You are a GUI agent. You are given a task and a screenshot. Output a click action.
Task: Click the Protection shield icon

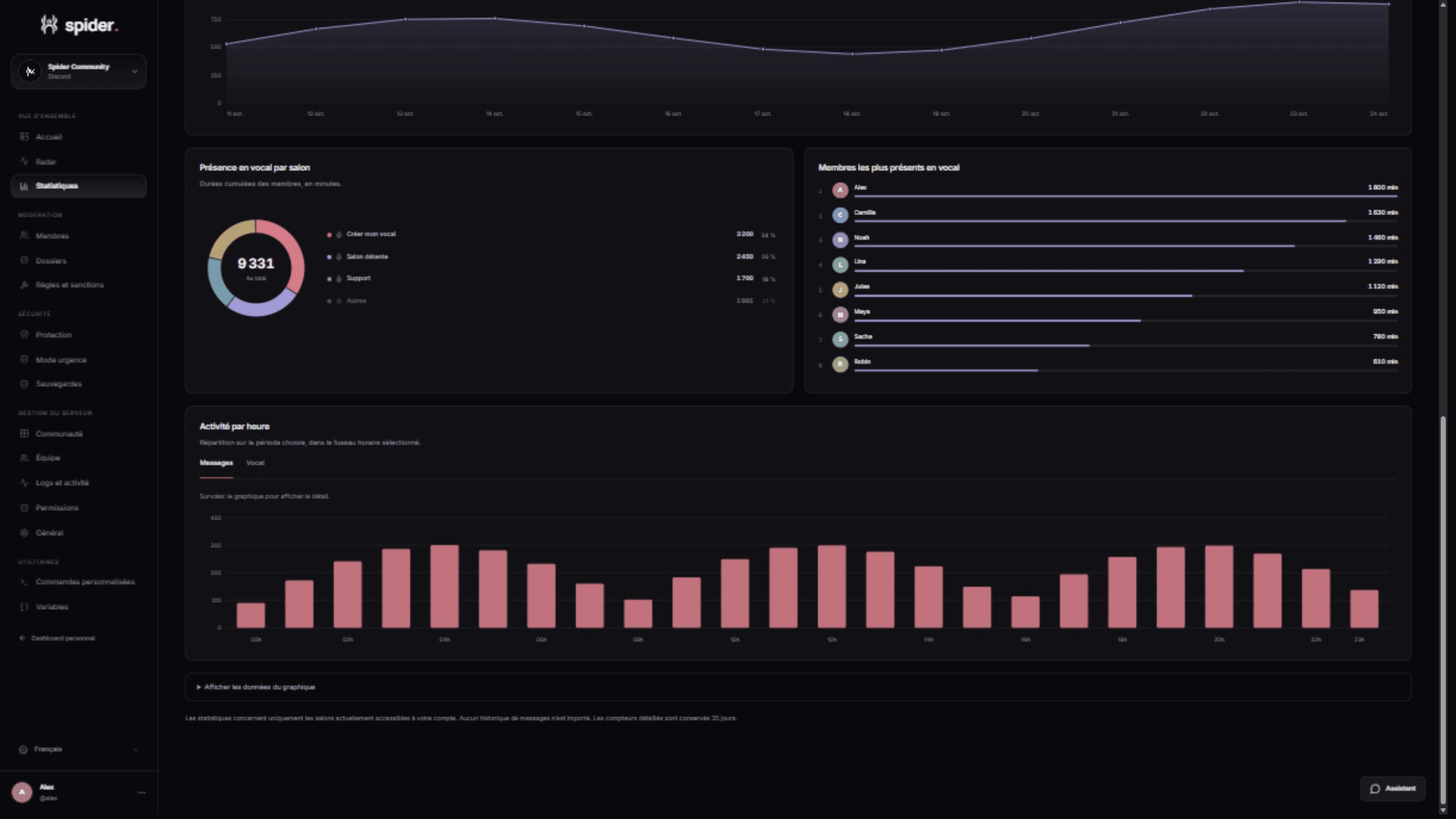[24, 334]
